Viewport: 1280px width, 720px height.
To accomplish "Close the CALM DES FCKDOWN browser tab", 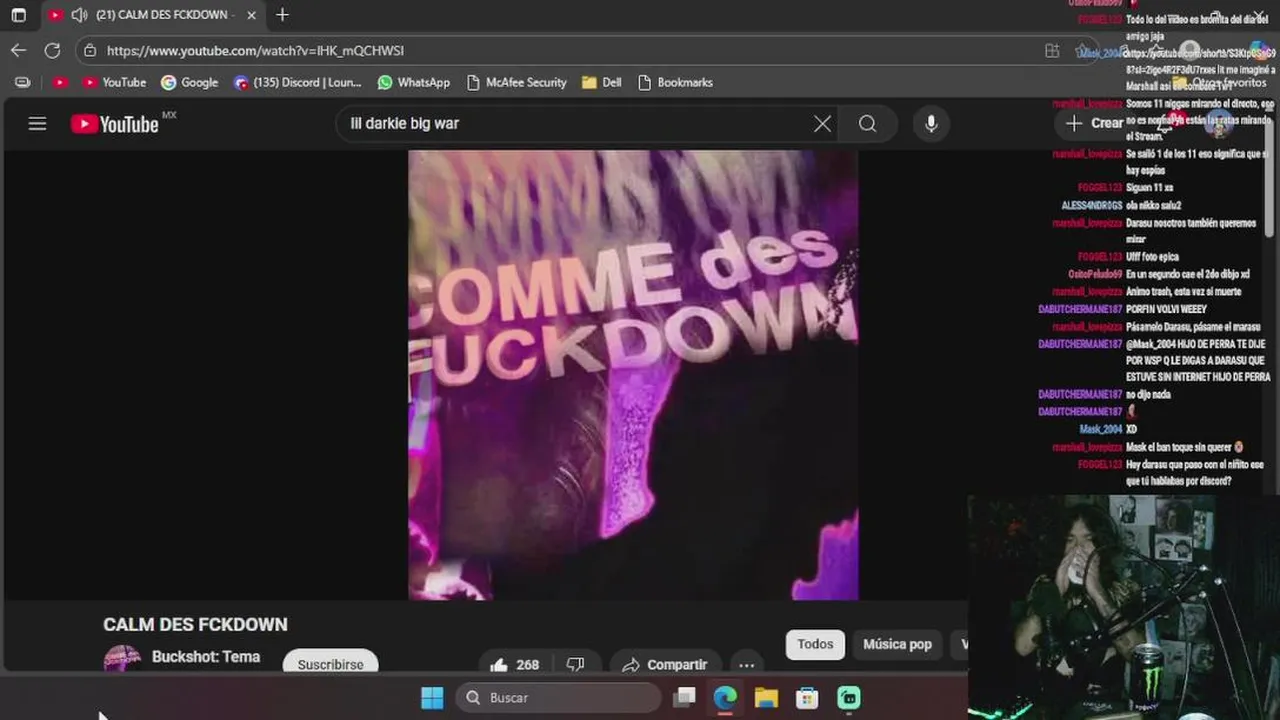I will [251, 15].
